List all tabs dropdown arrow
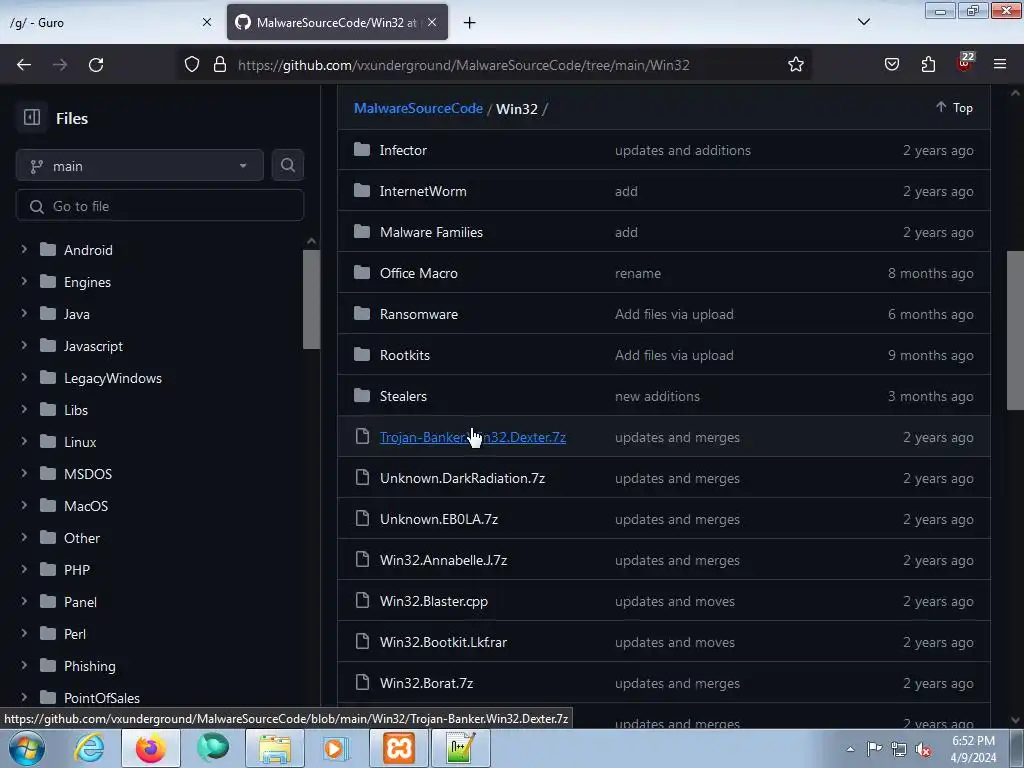Image resolution: width=1024 pixels, height=768 pixels. (x=863, y=22)
